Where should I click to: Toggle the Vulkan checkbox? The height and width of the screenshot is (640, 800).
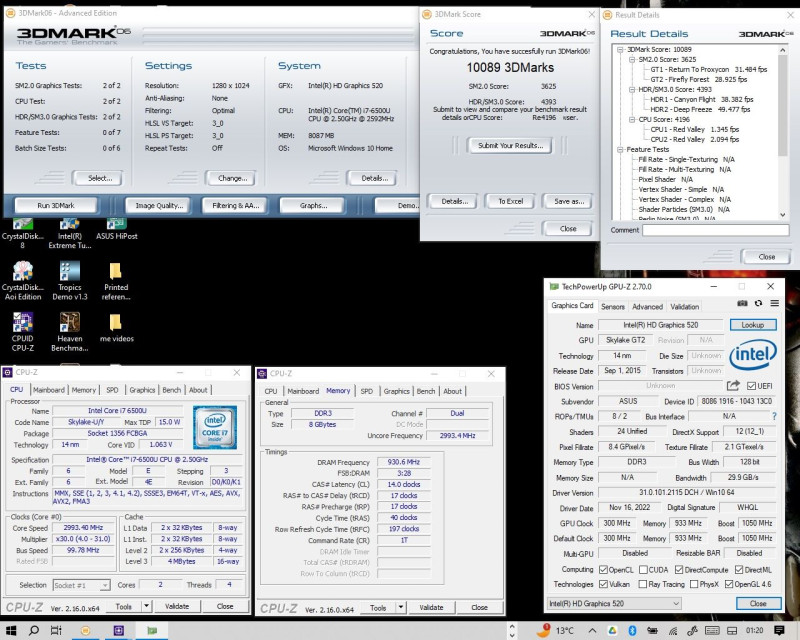pos(603,584)
